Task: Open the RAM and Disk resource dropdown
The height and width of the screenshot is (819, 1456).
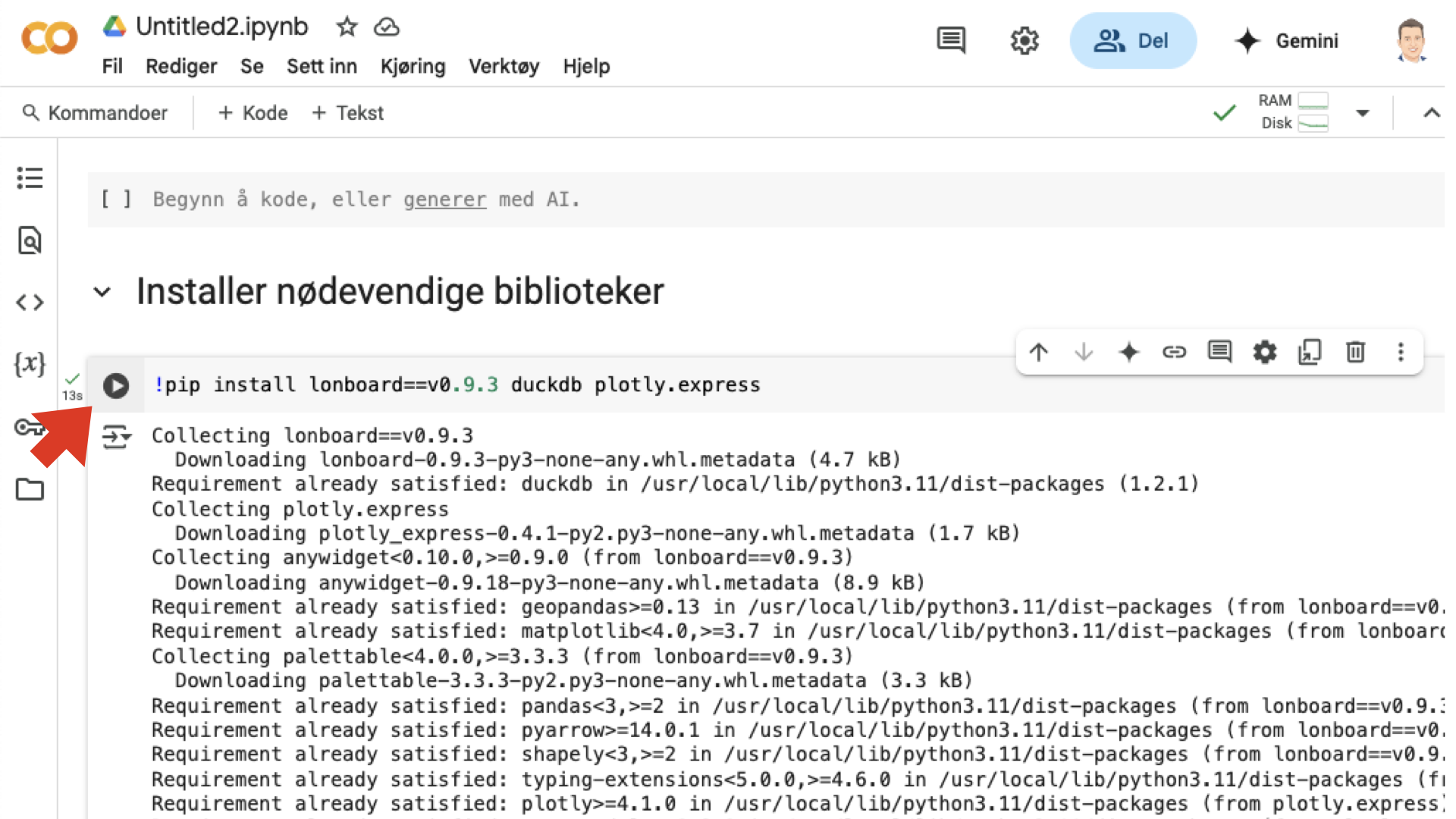Action: 1363,113
